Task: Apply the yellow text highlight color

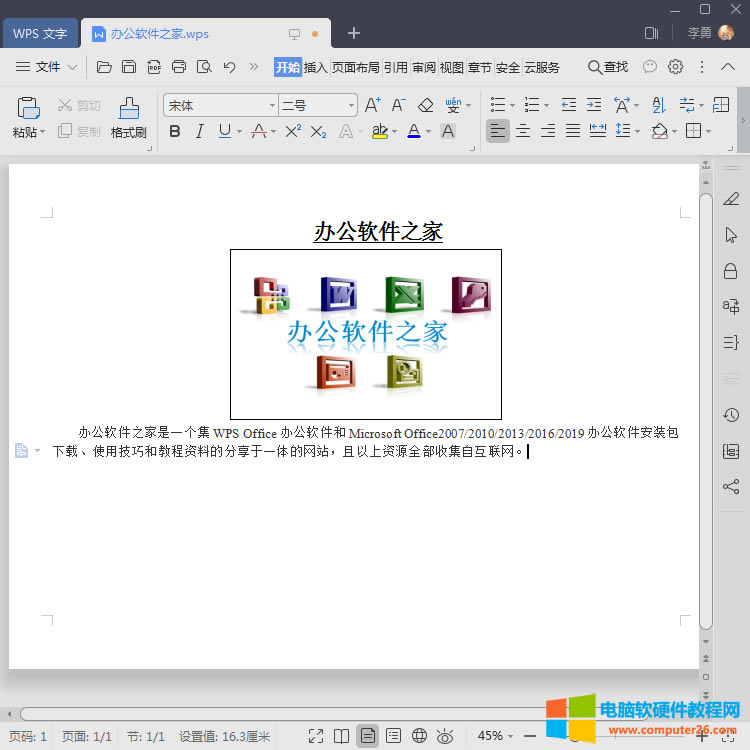Action: click(x=379, y=131)
